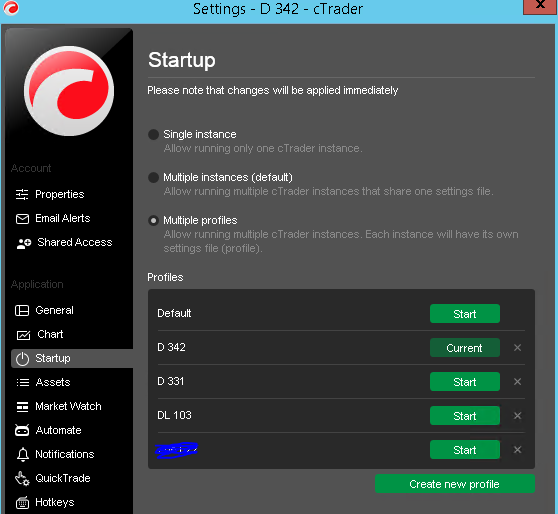Open the Email Alerts section

tap(63, 218)
